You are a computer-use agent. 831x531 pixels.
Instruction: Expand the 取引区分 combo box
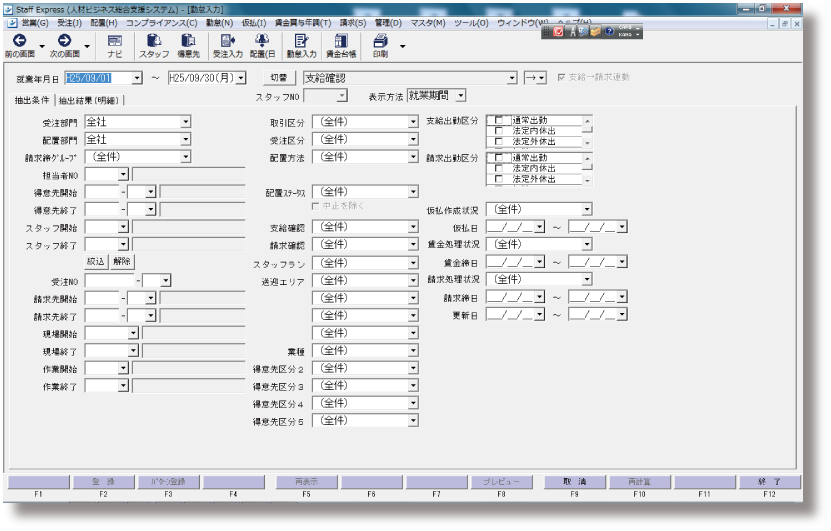(x=413, y=122)
